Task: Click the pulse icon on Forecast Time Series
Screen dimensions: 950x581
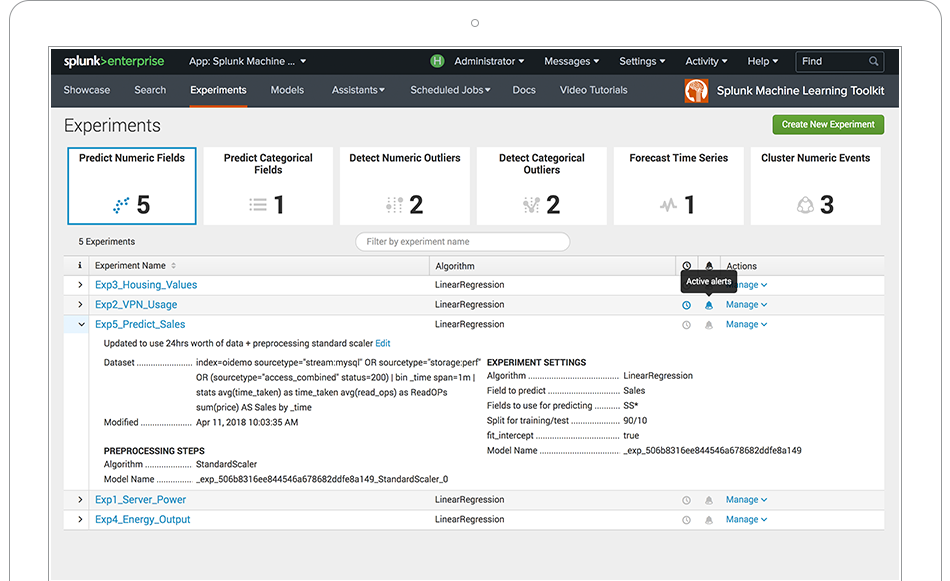Action: point(668,205)
